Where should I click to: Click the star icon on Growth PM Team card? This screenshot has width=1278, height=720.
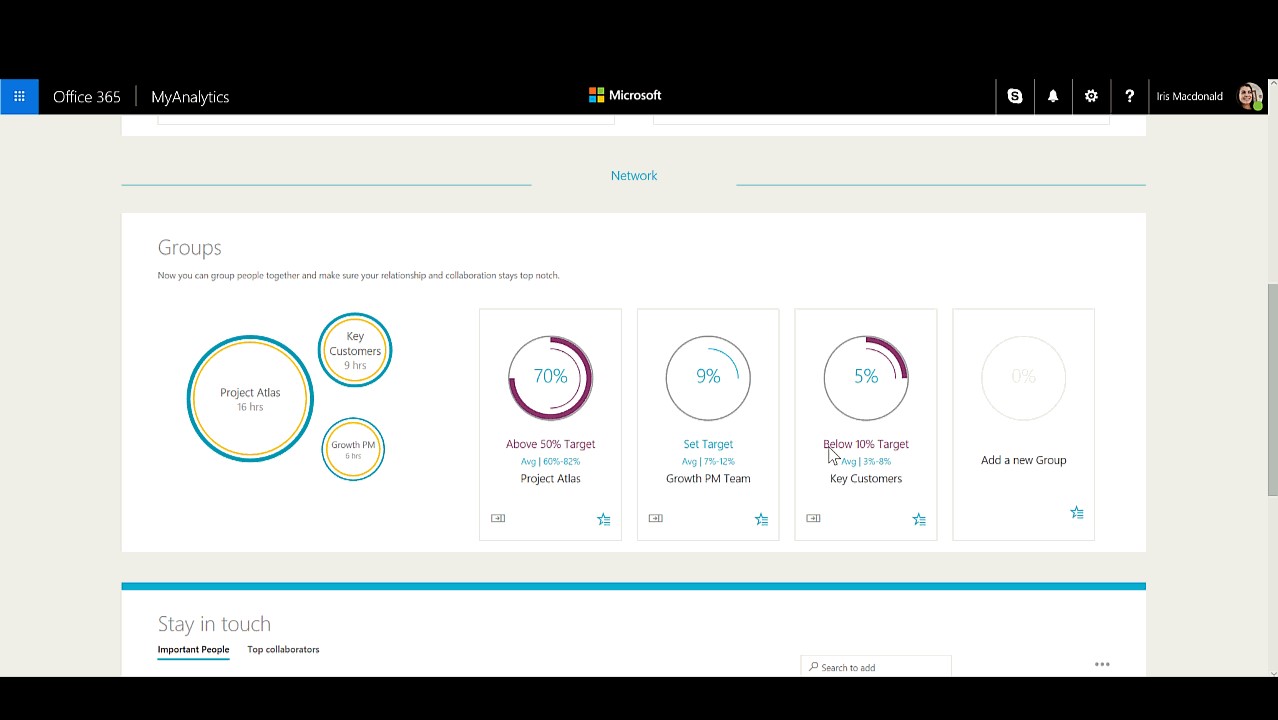[762, 519]
